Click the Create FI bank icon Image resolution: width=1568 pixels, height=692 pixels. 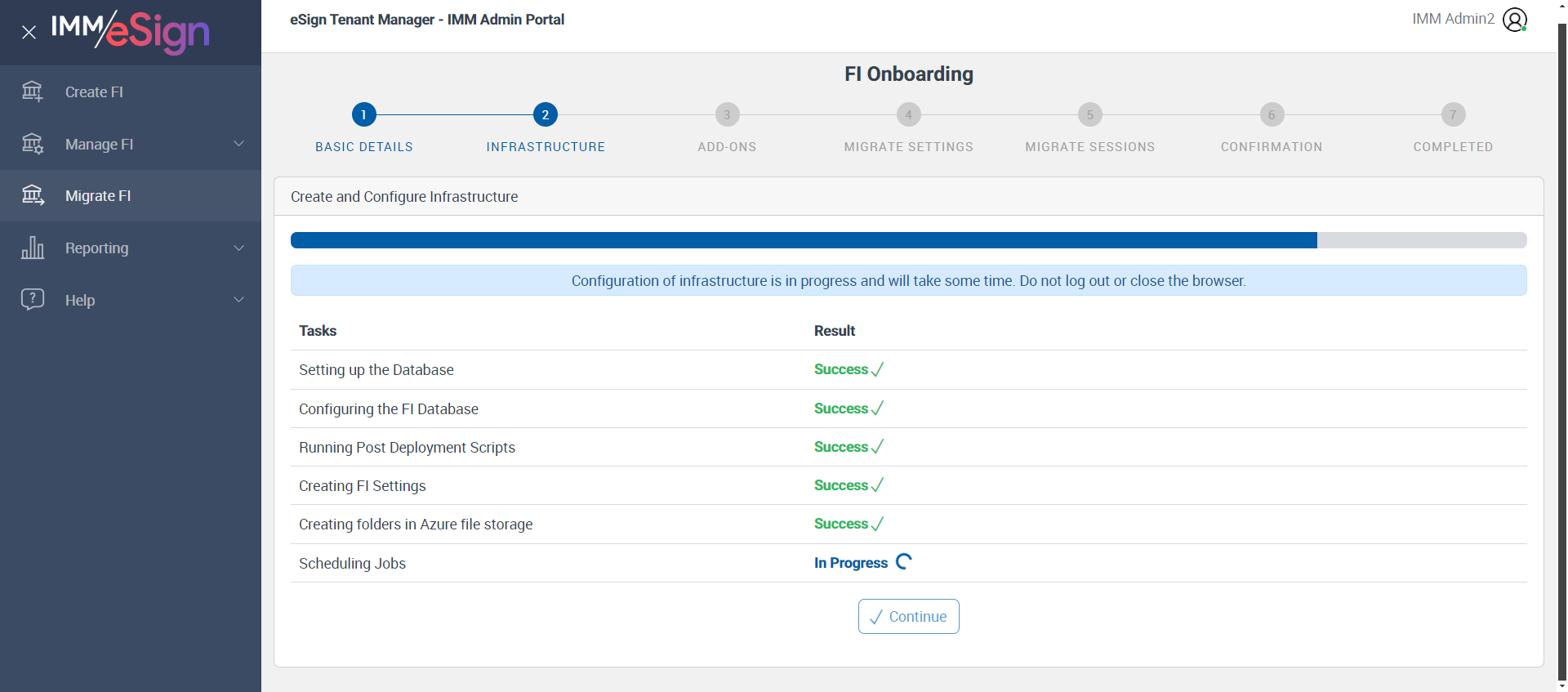pos(33,92)
